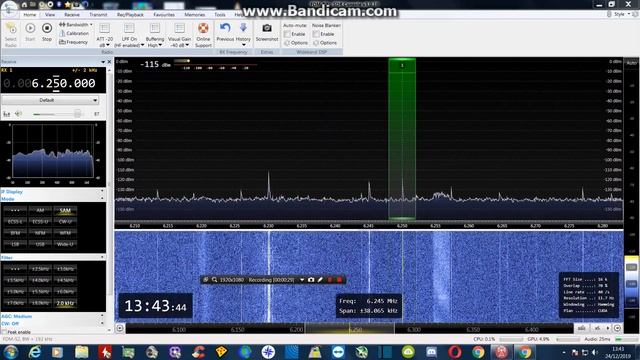640x360 pixels.
Task: Switch to the Favourites ribbon tab
Action: [x=164, y=15]
